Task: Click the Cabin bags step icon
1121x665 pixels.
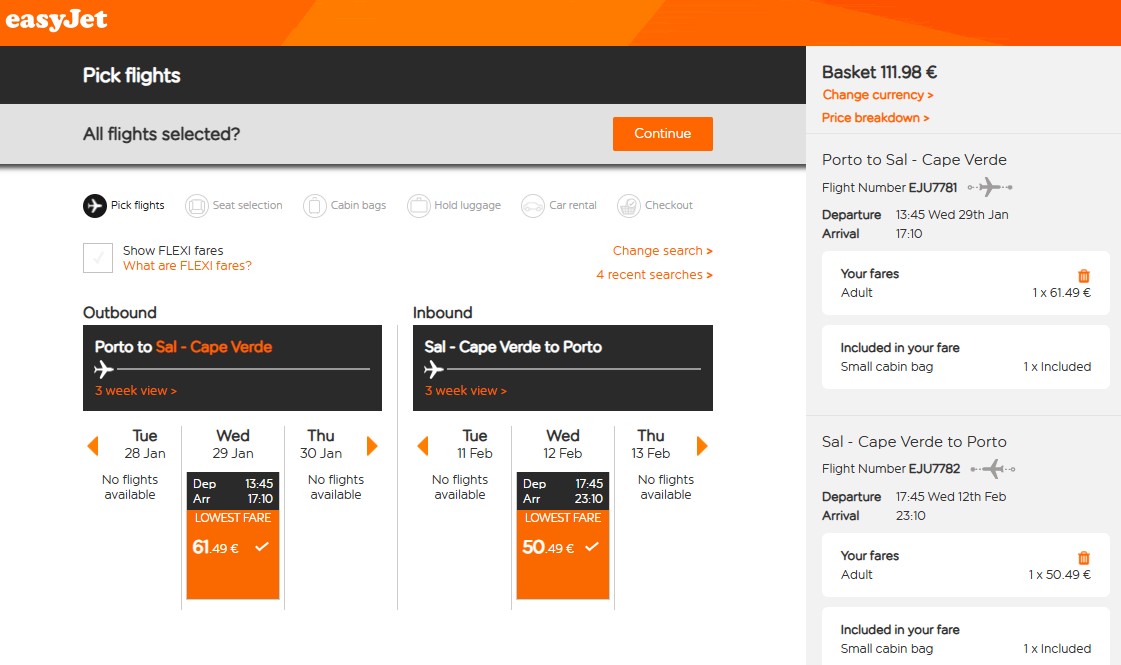Action: (x=315, y=206)
